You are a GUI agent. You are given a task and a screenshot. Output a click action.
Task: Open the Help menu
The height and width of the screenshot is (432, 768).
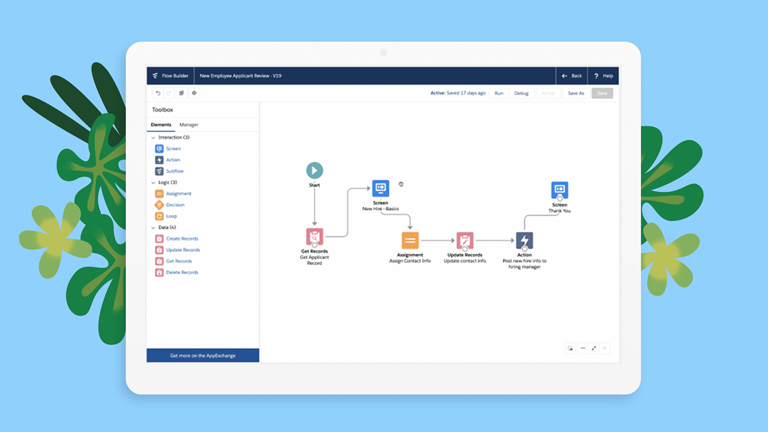[603, 76]
